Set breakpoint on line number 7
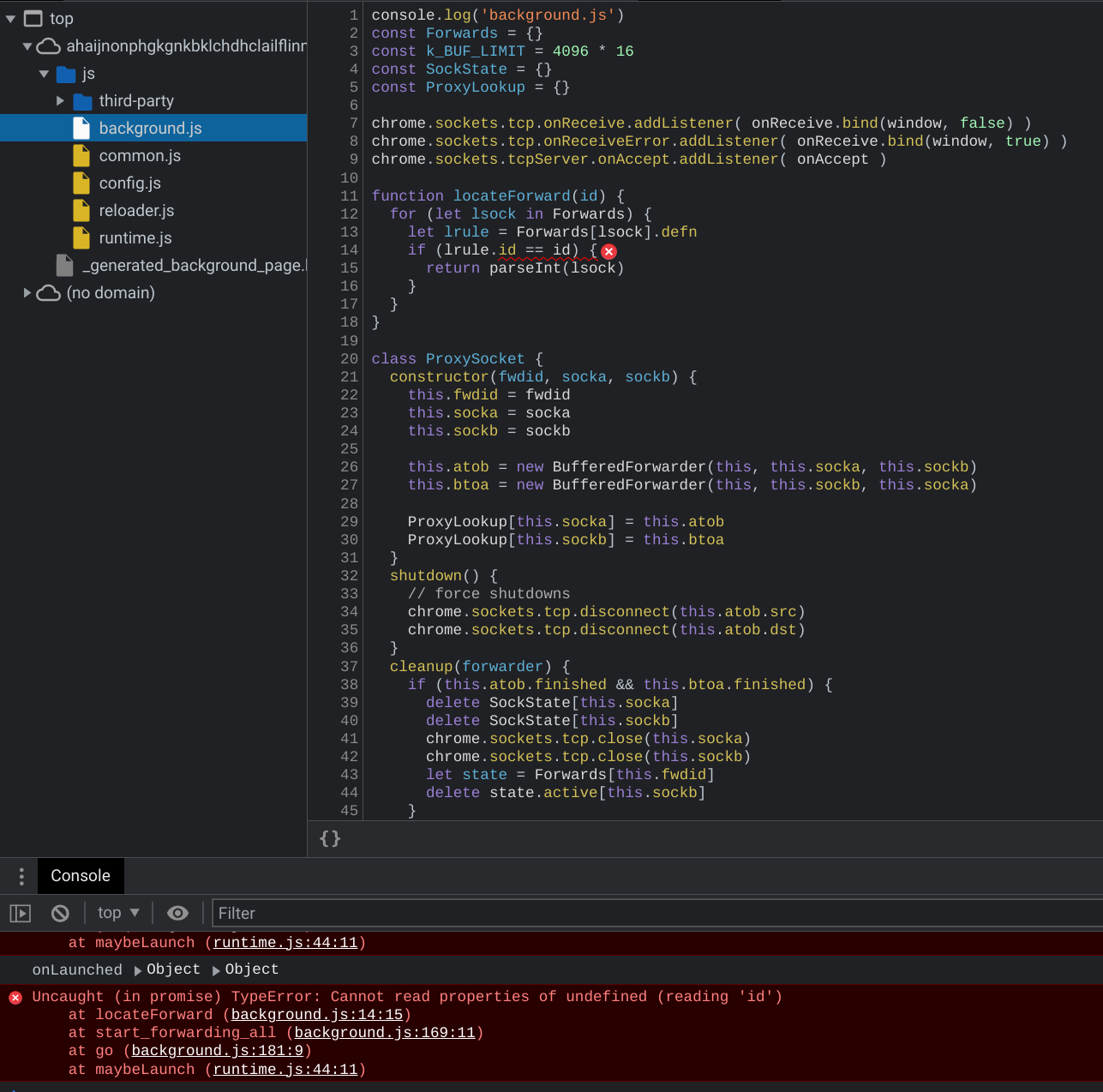Image resolution: width=1103 pixels, height=1092 pixels. pos(353,123)
